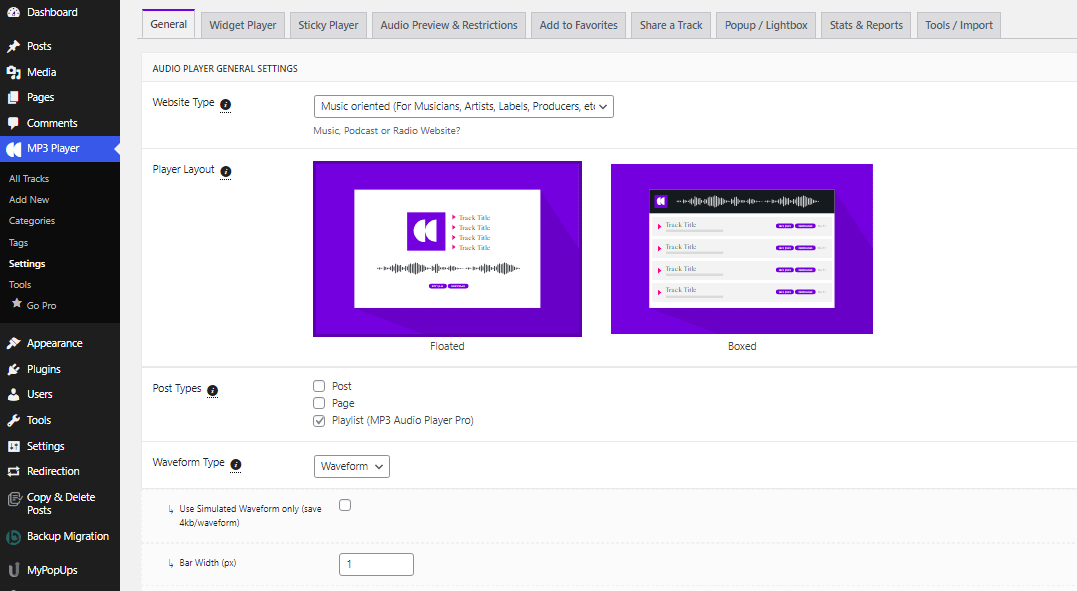The image size is (1077, 591).
Task: Open Comments menu item
Action: click(x=60, y=123)
